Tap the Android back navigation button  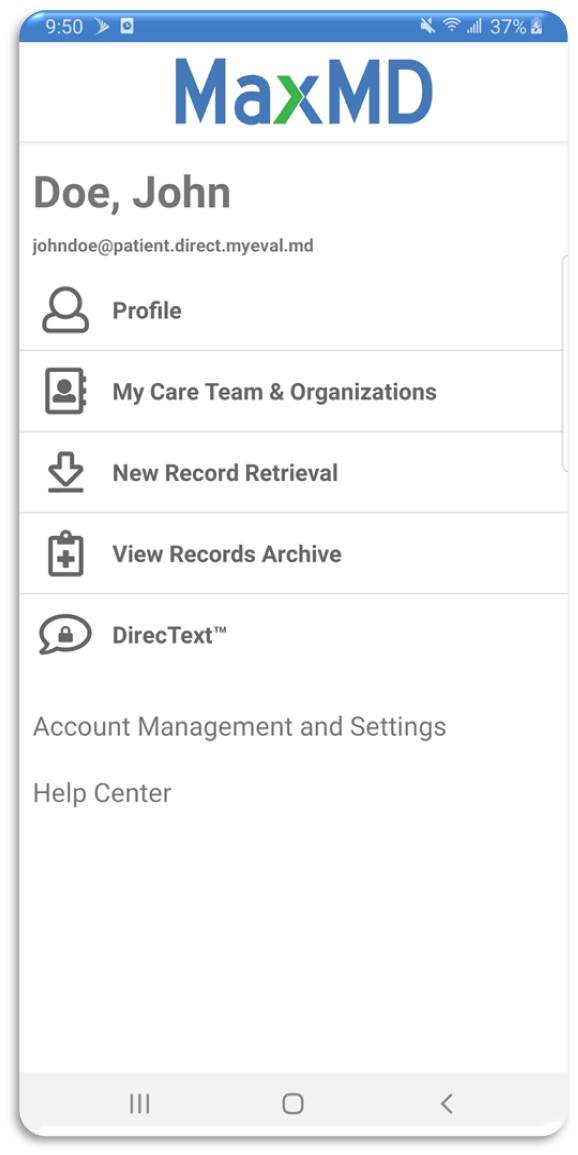[x=446, y=1104]
